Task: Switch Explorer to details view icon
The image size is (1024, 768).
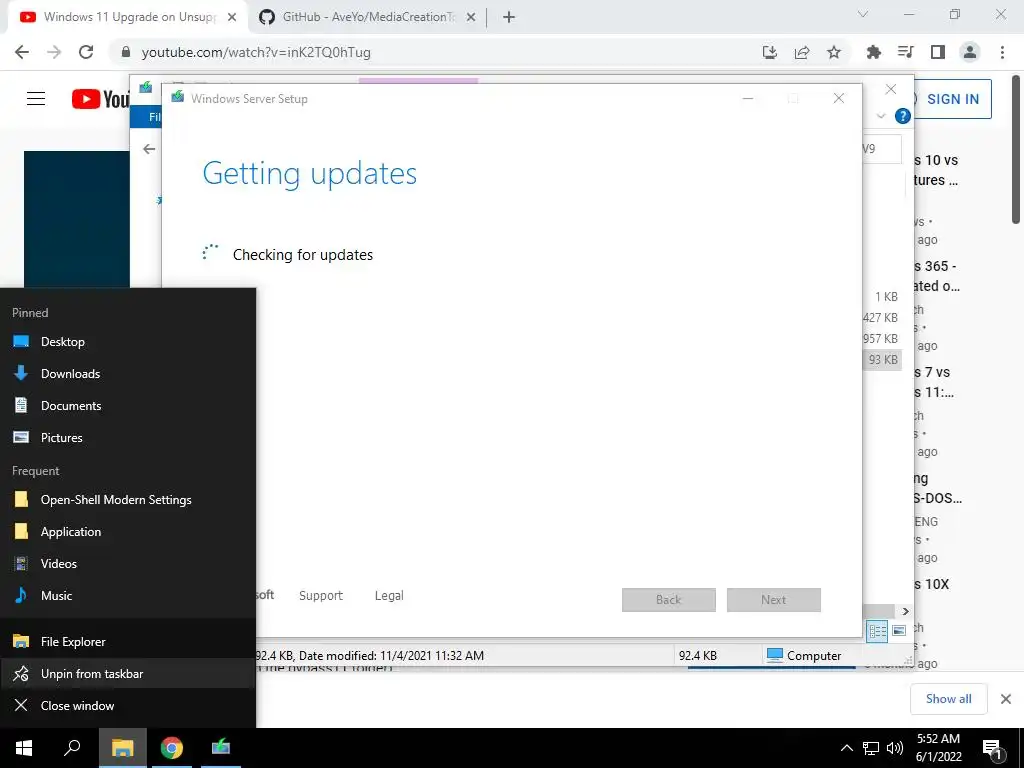Action: tap(877, 631)
